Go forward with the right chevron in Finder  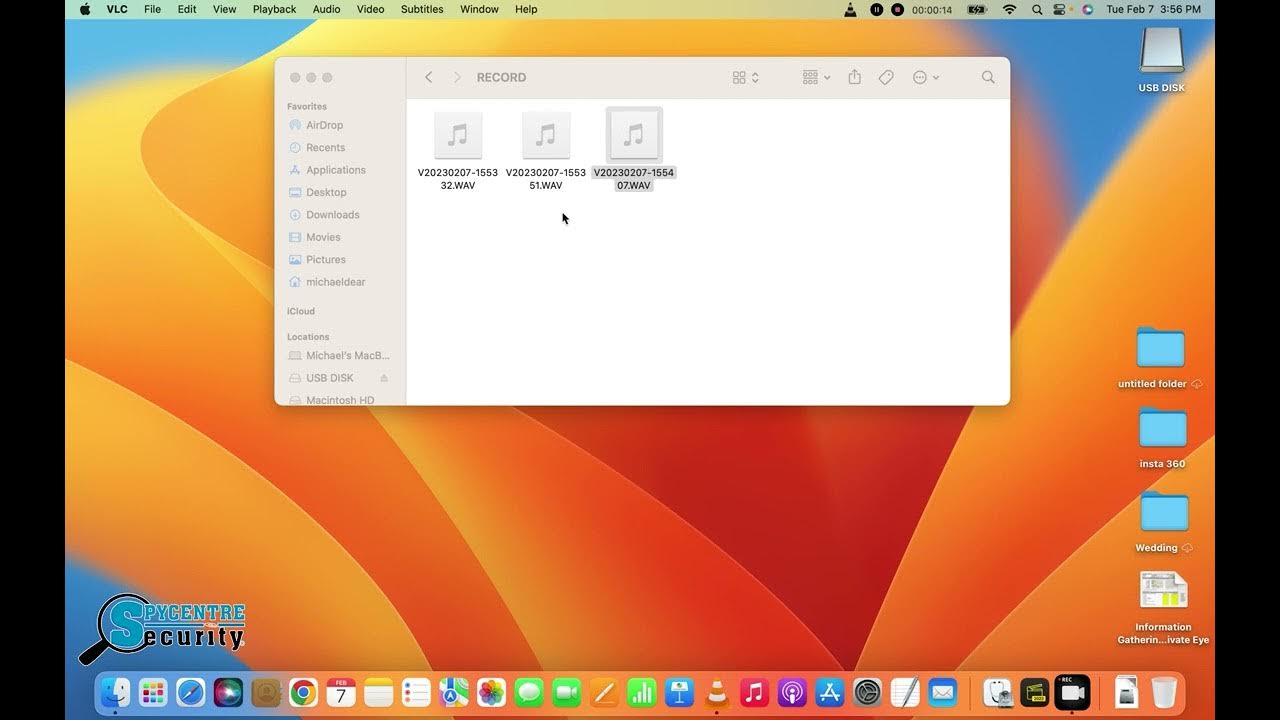tap(457, 77)
